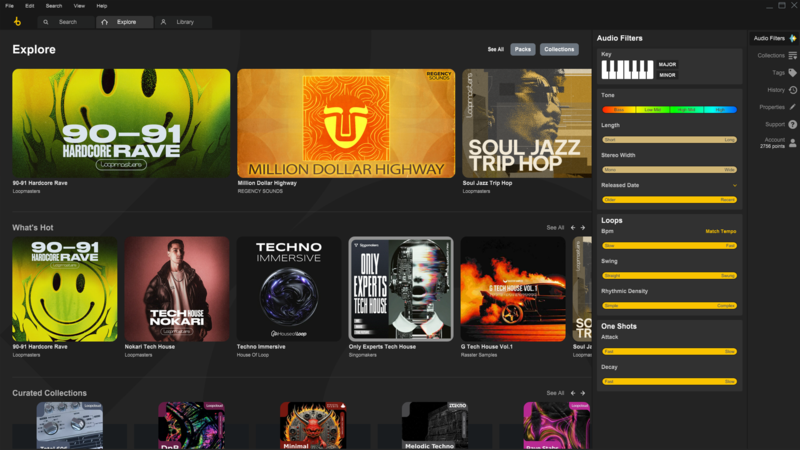
Task: Open the Melodic Techno collection thumbnail
Action: tap(435, 426)
